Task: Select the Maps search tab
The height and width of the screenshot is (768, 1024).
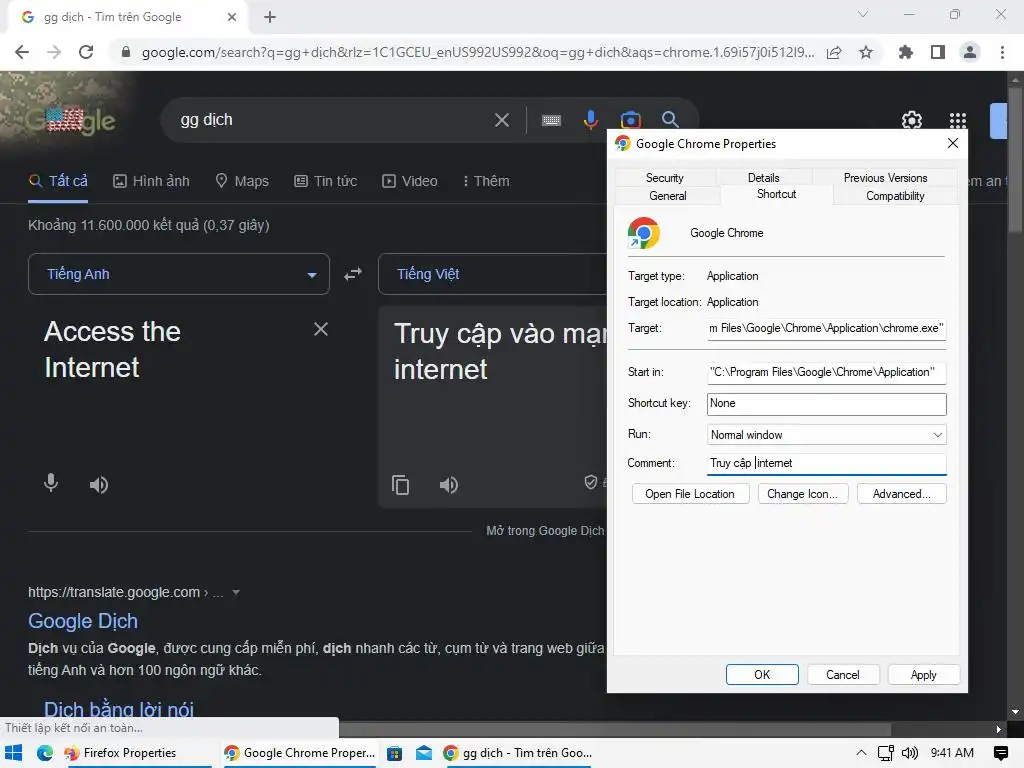Action: click(x=242, y=182)
